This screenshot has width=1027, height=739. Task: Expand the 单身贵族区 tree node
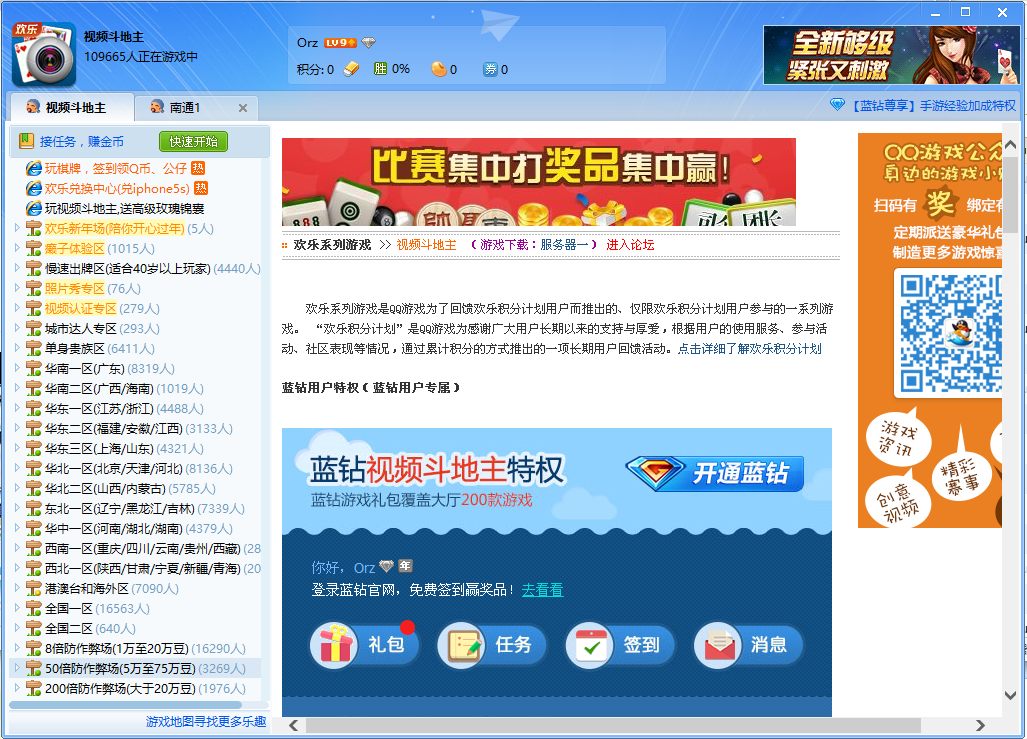[x=17, y=348]
